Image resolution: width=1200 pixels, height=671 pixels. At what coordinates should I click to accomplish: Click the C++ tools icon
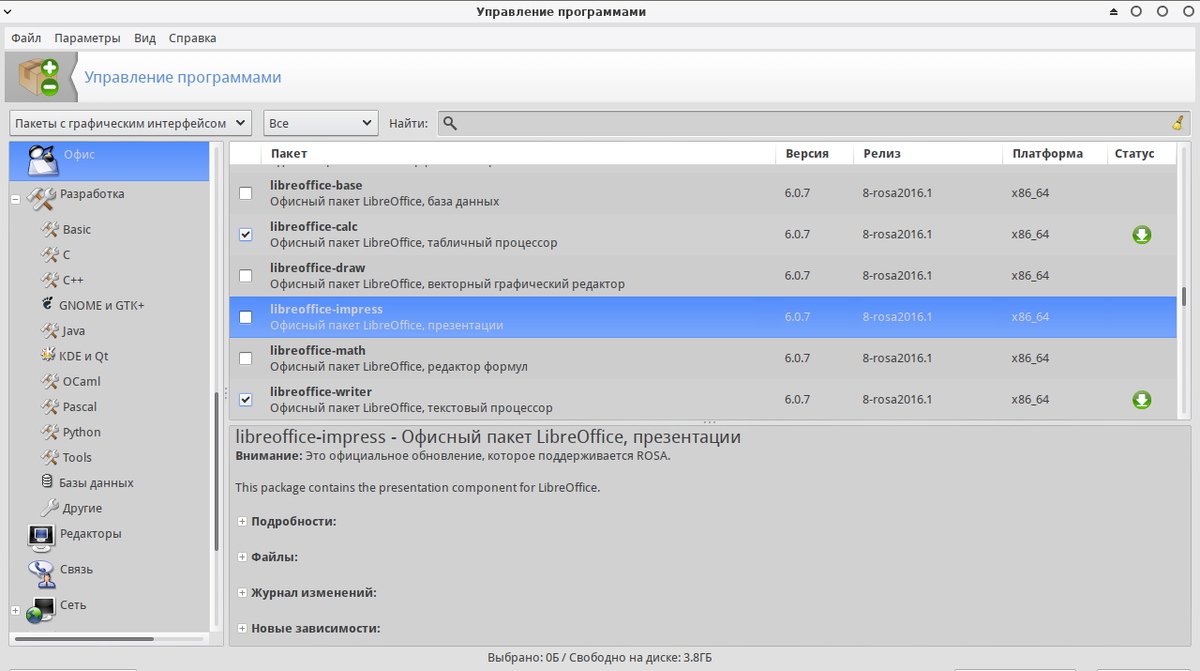[x=49, y=280]
